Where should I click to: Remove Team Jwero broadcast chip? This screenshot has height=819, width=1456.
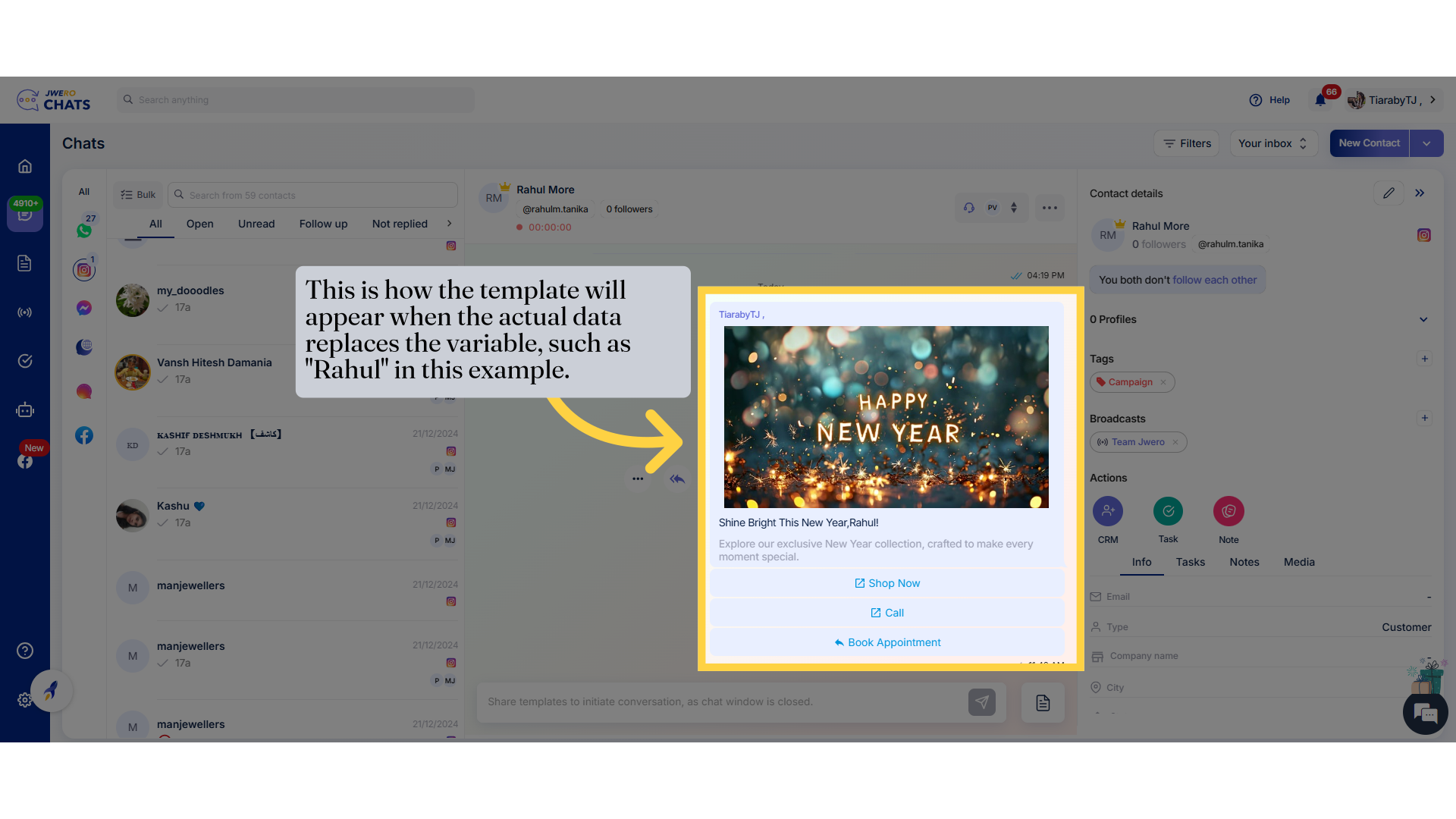(1175, 442)
